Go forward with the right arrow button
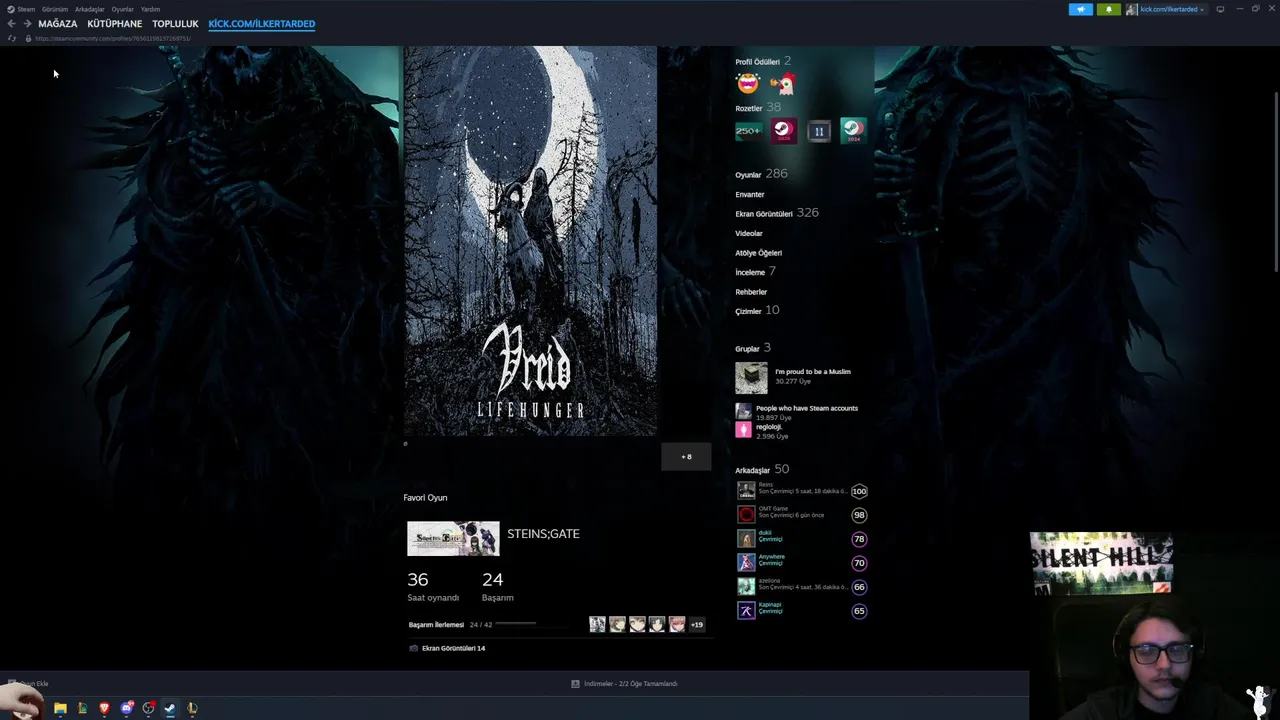The height and width of the screenshot is (720, 1280). (26, 23)
